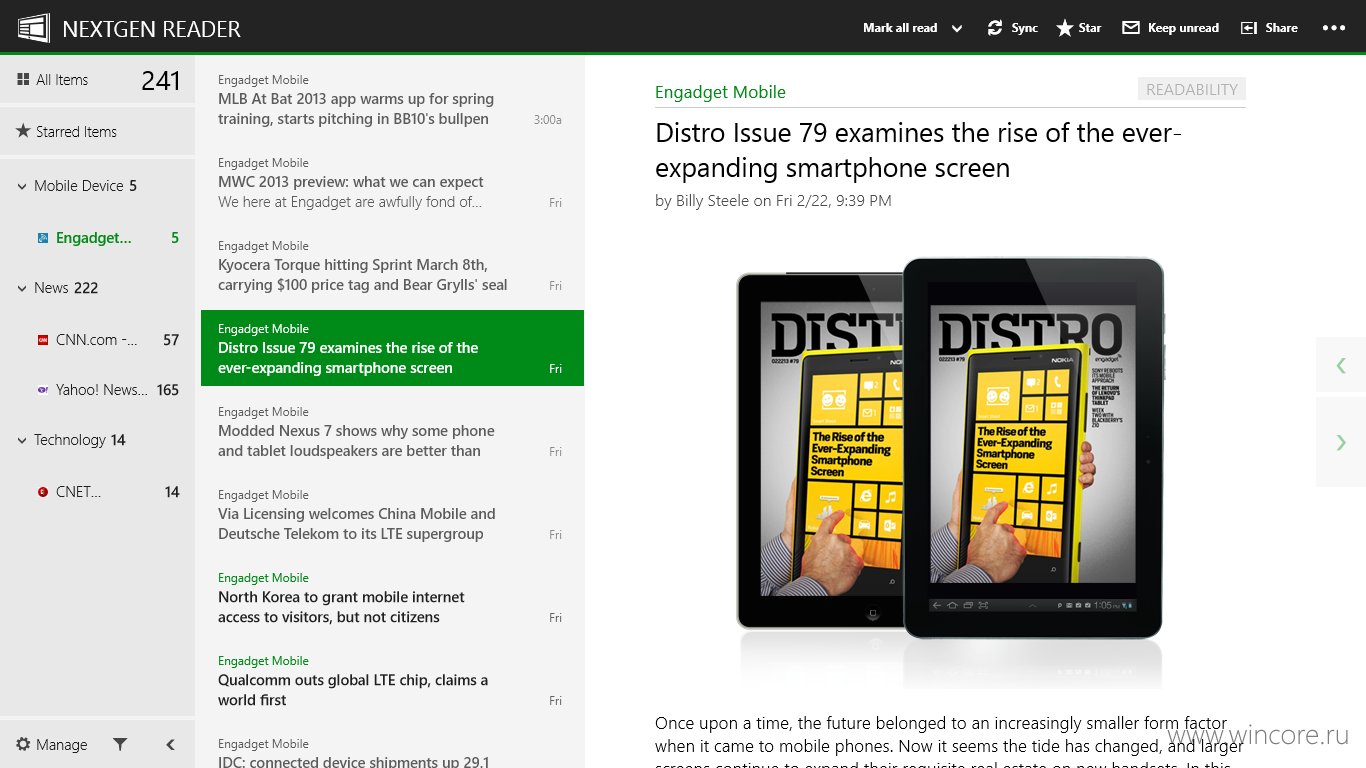This screenshot has height=768, width=1366.
Task: Click the CNN.com feed favicon
Action: tap(43, 340)
